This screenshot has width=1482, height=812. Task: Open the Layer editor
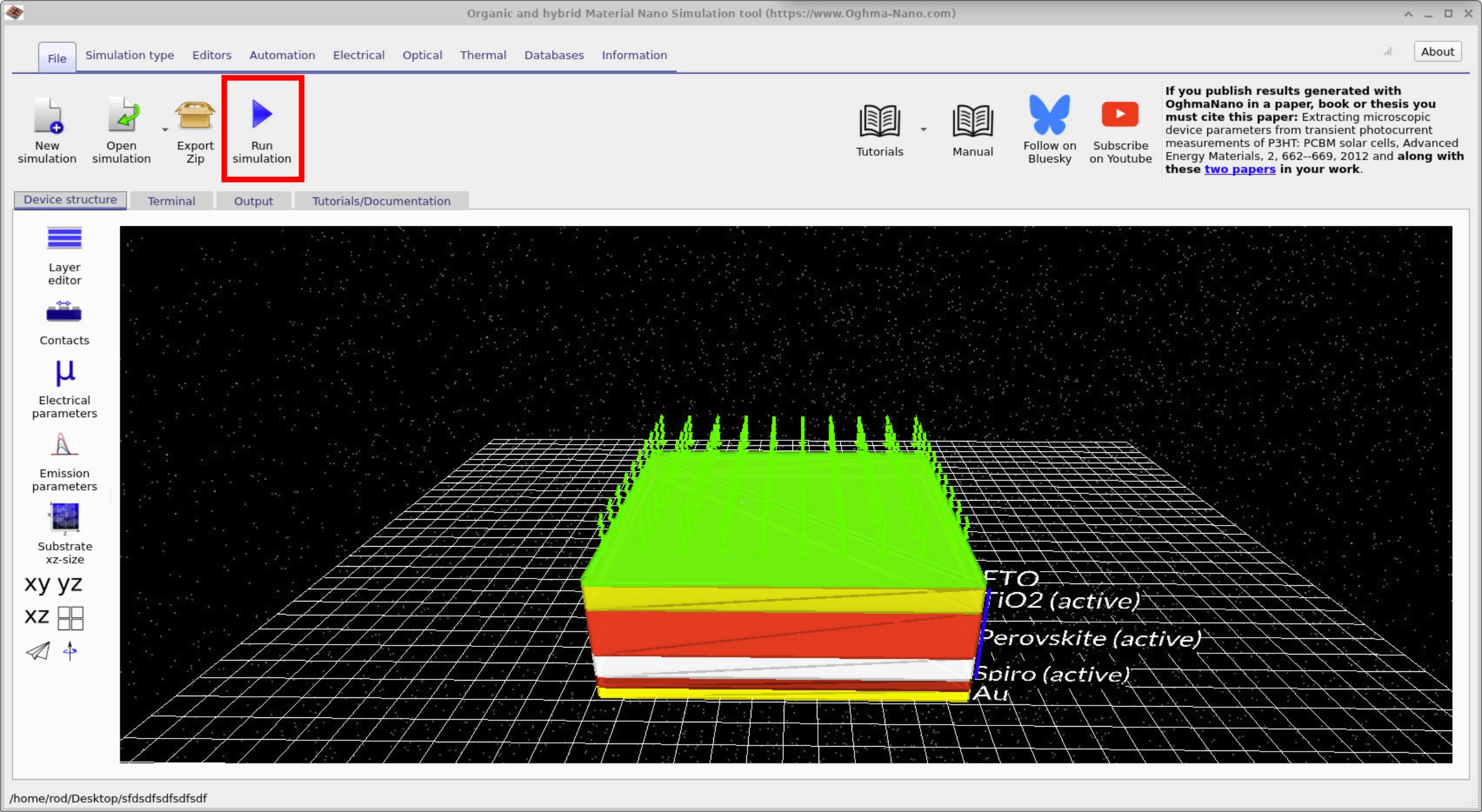click(x=64, y=239)
